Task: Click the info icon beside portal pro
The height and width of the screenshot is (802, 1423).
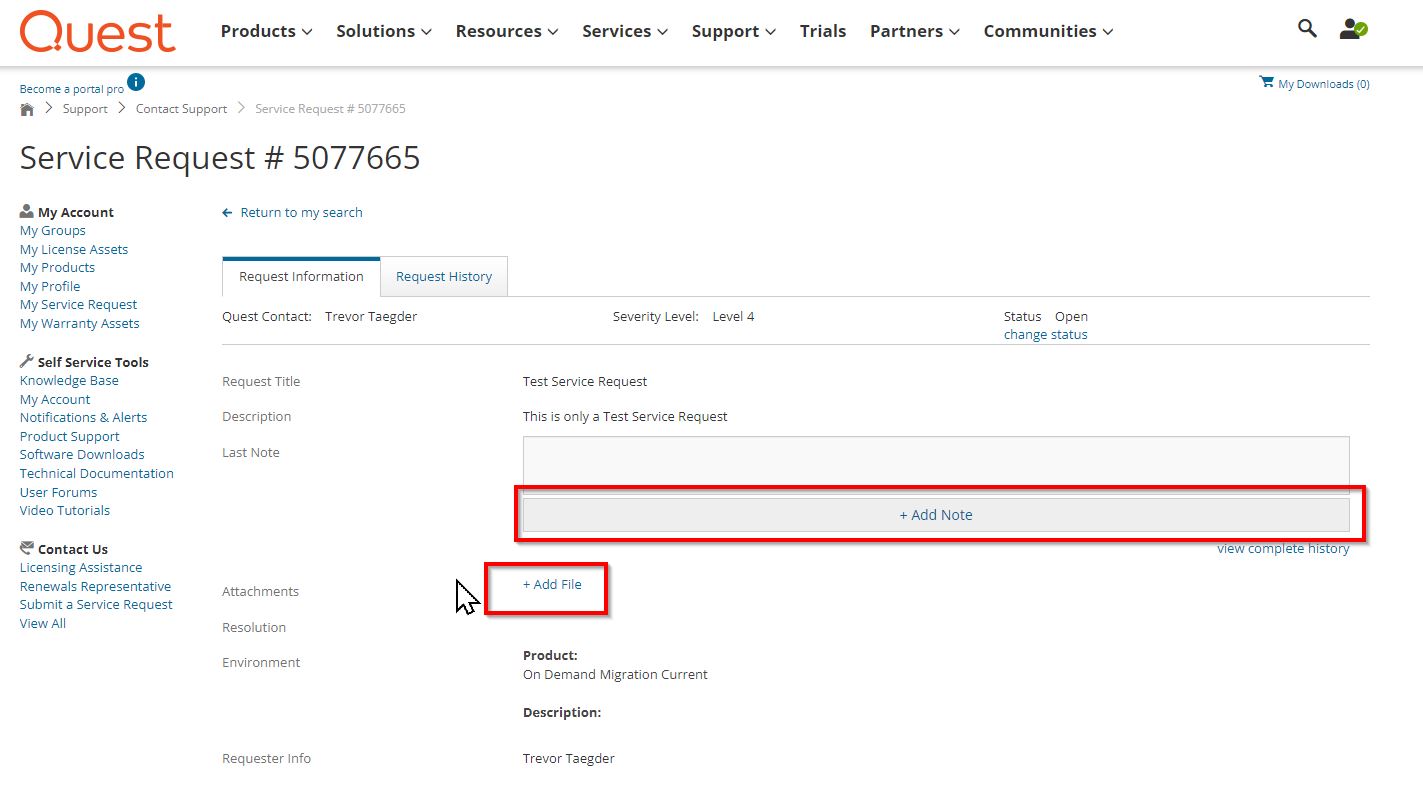Action: 136,82
